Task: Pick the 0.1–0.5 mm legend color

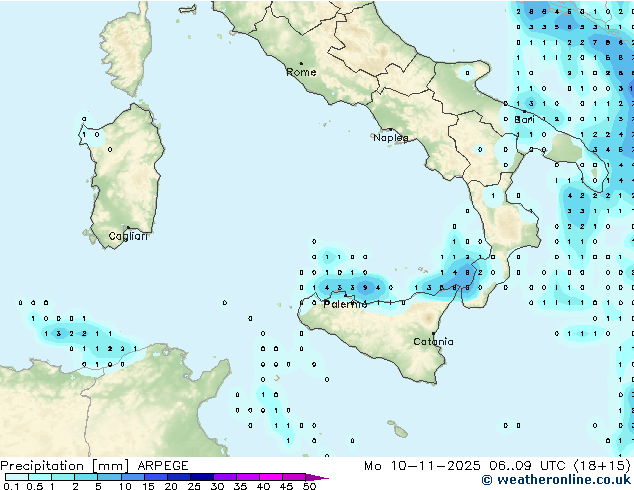Action: [17, 477]
